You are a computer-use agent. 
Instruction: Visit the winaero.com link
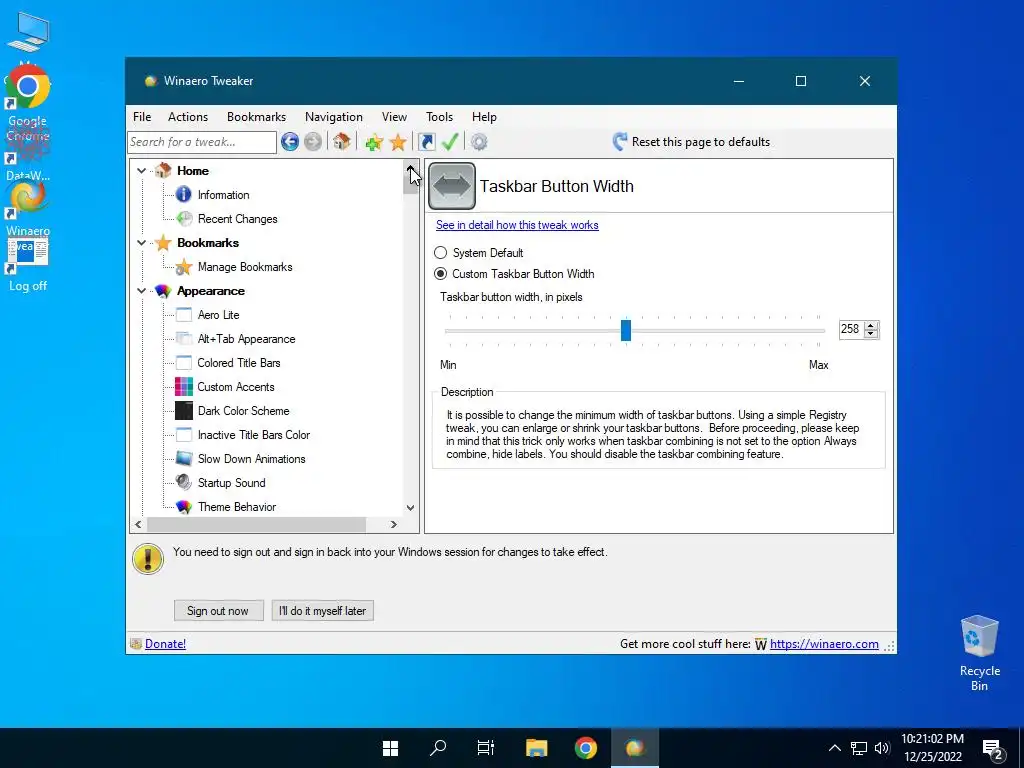point(824,644)
